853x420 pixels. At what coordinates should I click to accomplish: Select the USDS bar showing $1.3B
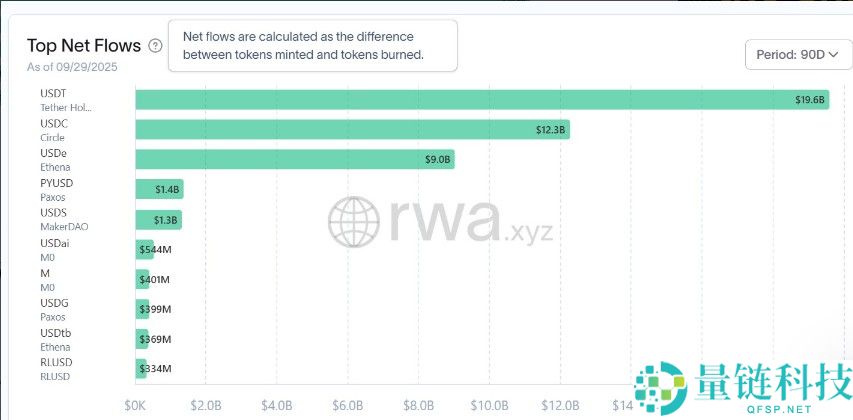tap(158, 220)
